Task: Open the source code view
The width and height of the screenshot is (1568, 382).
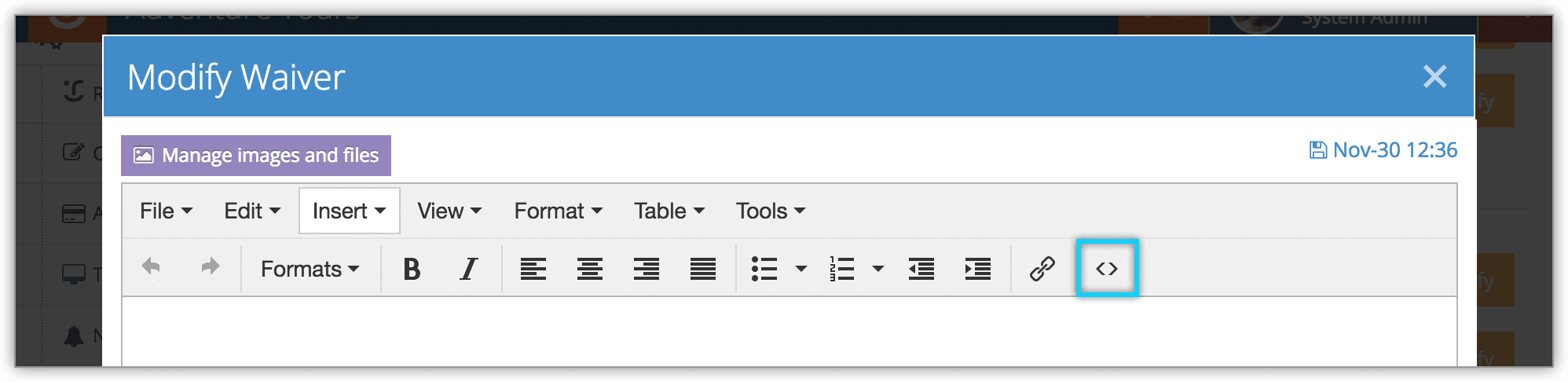Action: [1107, 269]
